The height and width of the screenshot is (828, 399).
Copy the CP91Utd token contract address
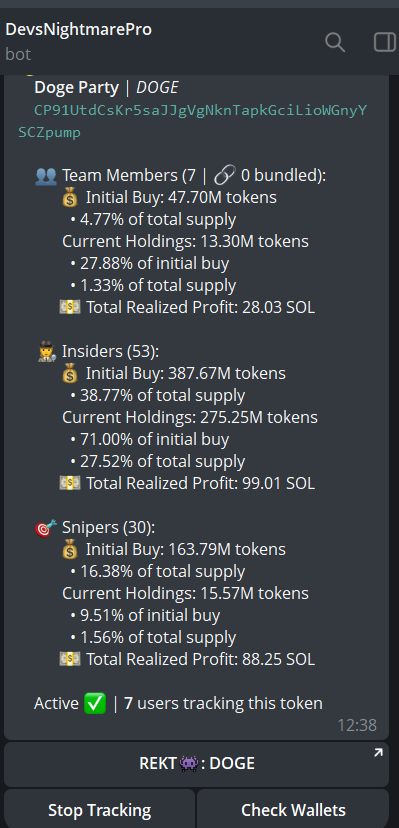pyautogui.click(x=192, y=121)
